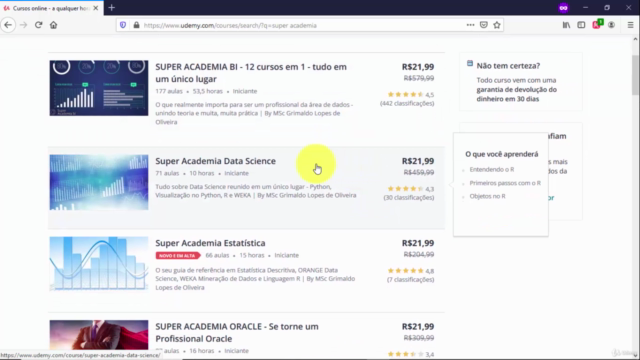Click the NOVO E EM ALTA badge
The width and height of the screenshot is (640, 360).
pyautogui.click(x=178, y=256)
